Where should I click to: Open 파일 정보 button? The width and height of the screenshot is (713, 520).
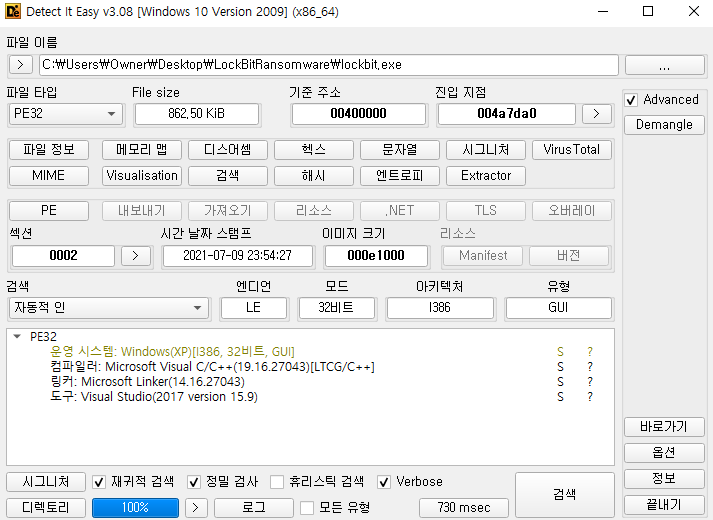point(49,150)
